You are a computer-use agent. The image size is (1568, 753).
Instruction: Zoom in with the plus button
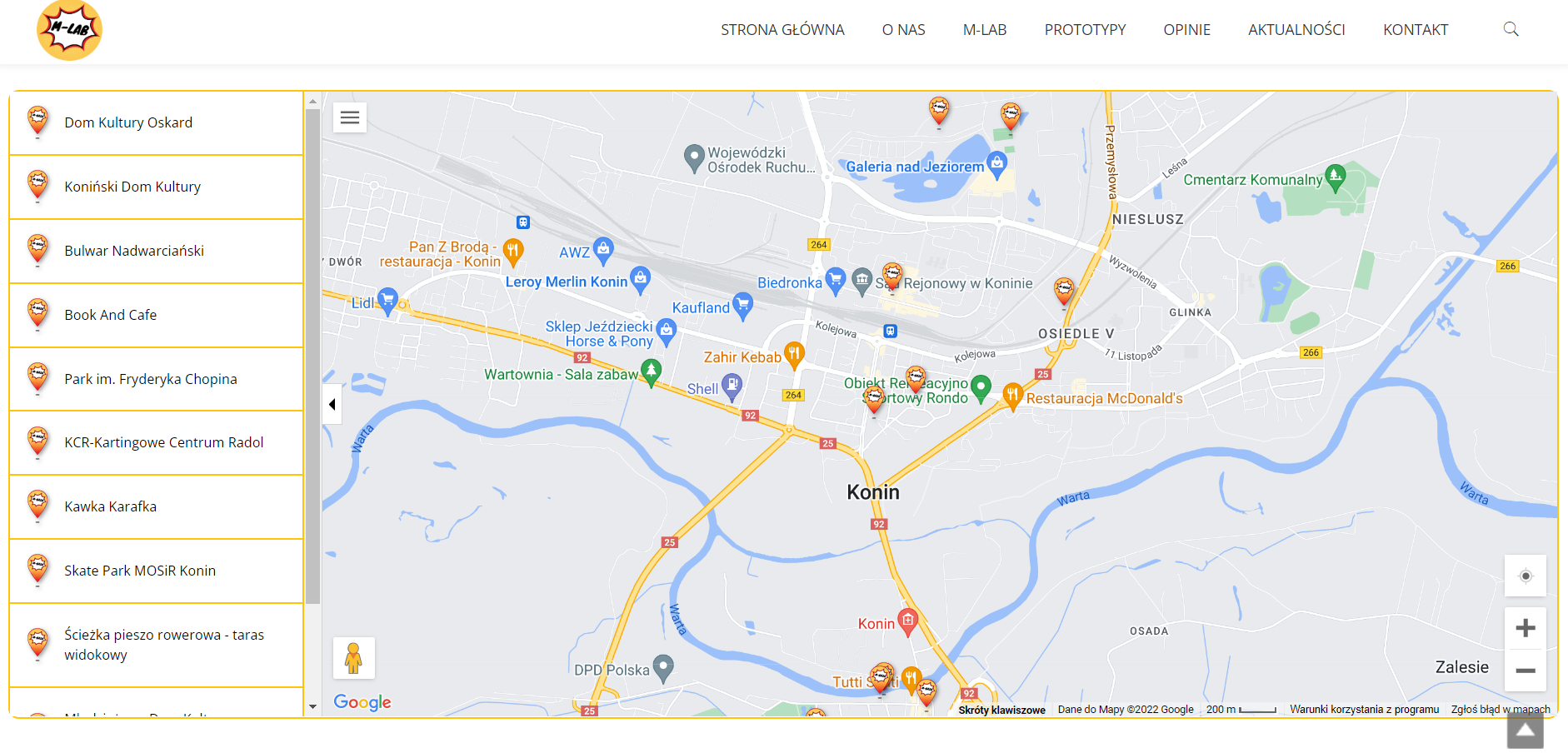1526,628
